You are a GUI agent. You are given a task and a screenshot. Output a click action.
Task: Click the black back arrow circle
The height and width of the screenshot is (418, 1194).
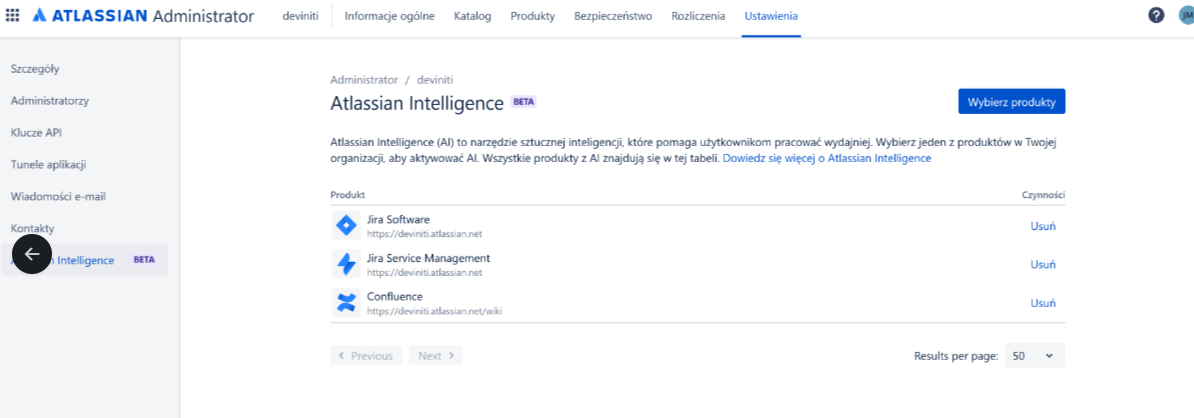click(32, 254)
